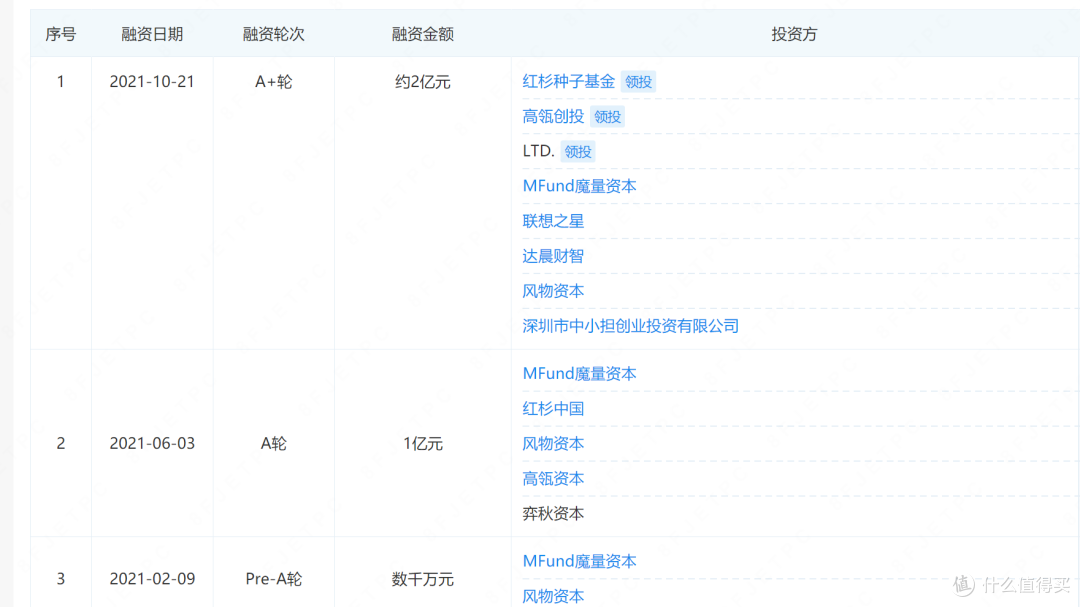1080x607 pixels.
Task: Click the 融资日期 column header
Action: pyautogui.click(x=152, y=34)
